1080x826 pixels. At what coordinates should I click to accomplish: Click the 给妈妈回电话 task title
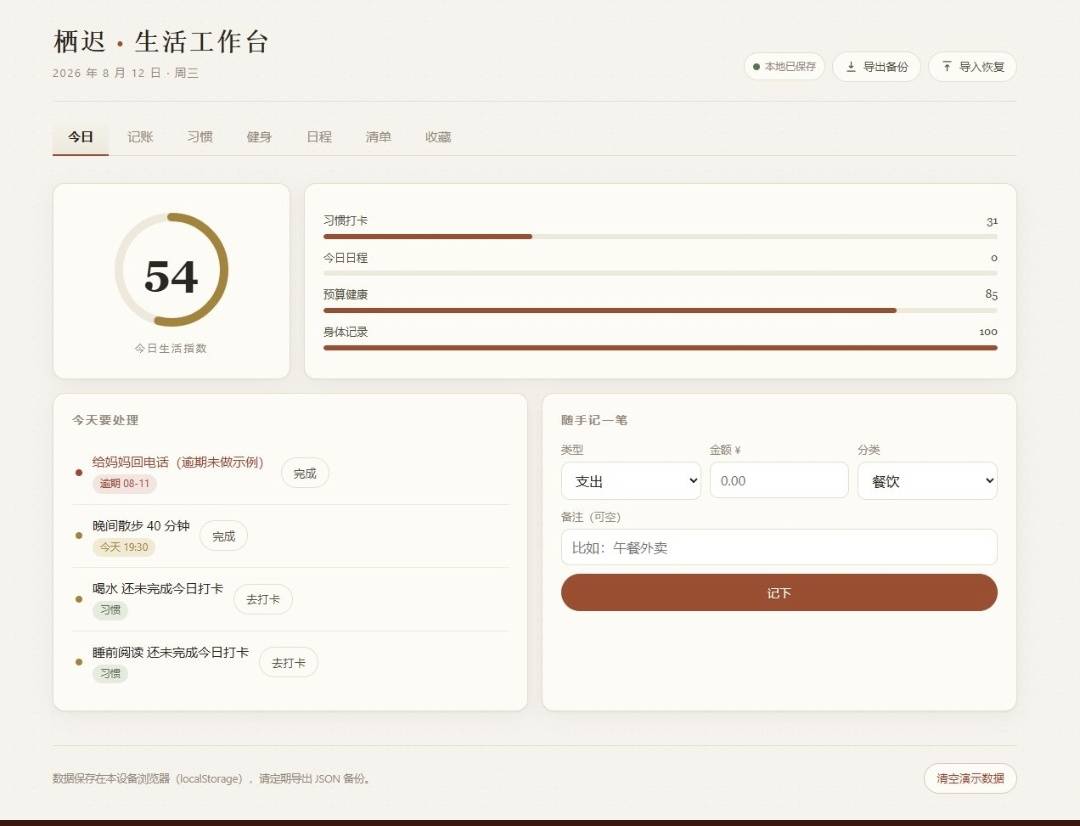click(x=178, y=462)
